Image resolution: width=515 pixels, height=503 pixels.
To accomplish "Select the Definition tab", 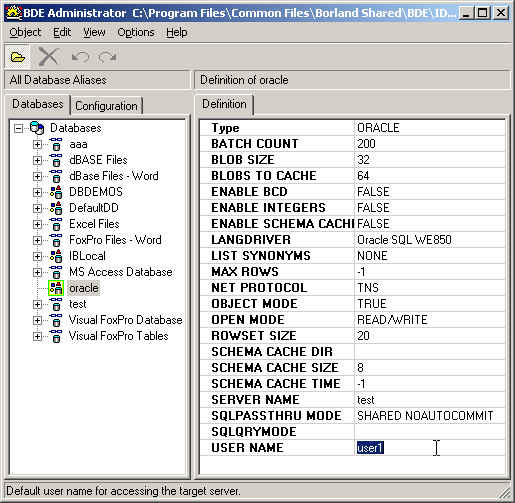I will 224,104.
